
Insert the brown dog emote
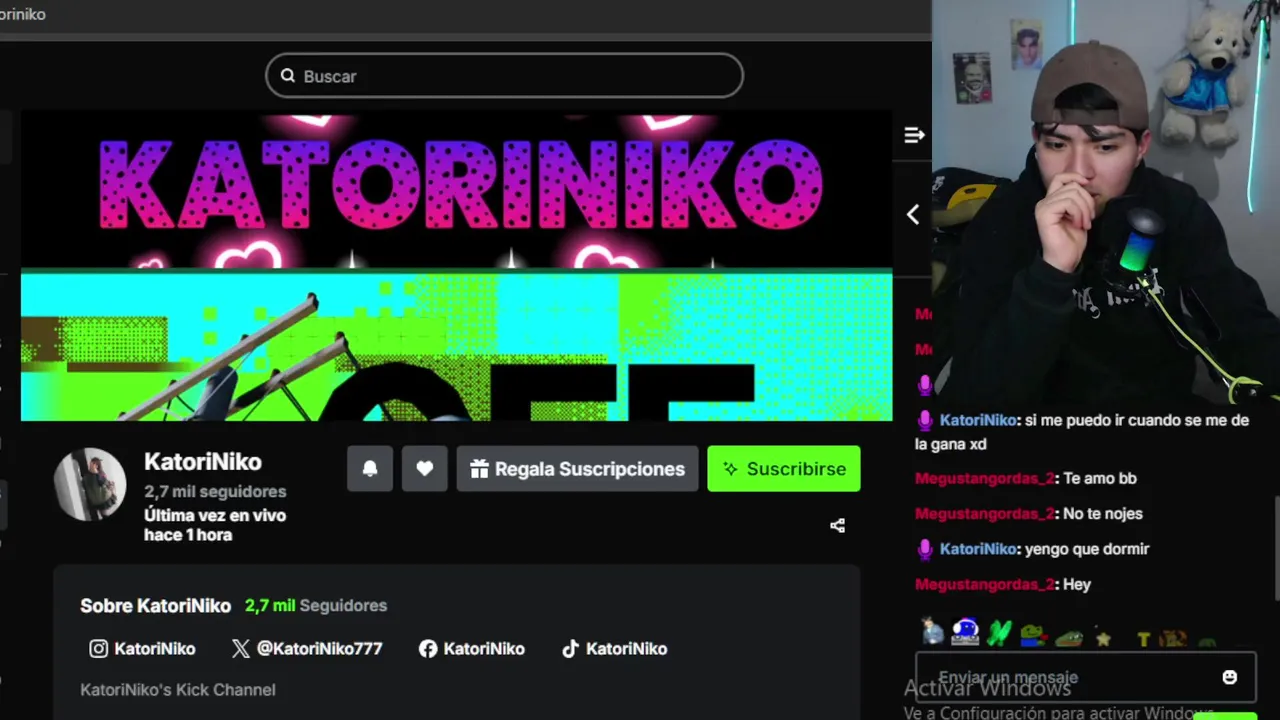click(x=1173, y=638)
